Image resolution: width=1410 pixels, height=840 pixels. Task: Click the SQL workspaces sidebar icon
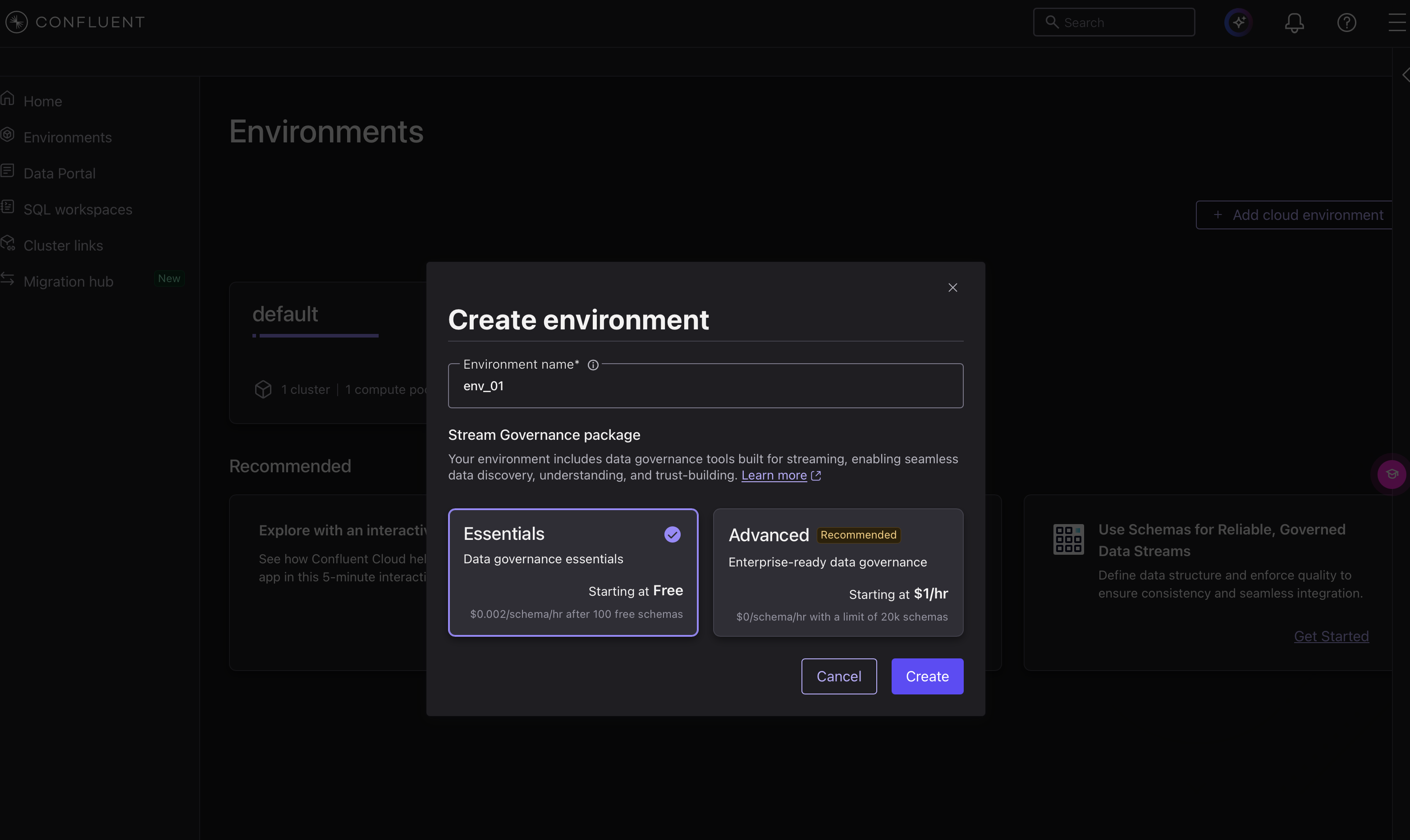pos(7,206)
